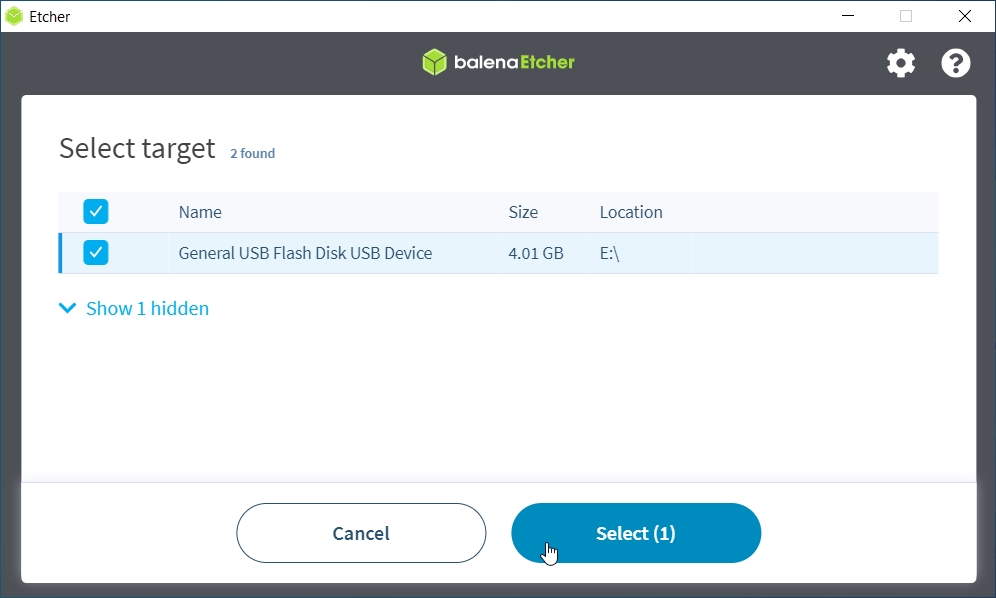Close the Etcher window
Viewport: 996px width, 598px height.
(964, 16)
